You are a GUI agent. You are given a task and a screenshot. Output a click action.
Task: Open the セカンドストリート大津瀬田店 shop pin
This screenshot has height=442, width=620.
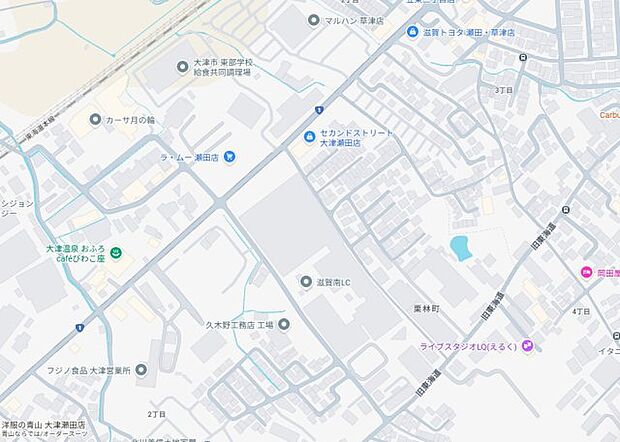tap(309, 137)
